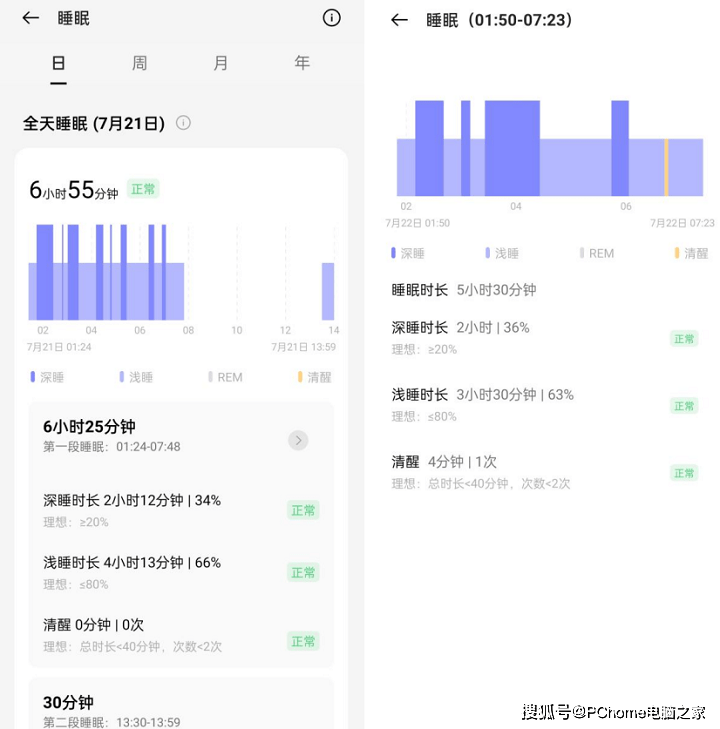720x729 pixels.
Task: Tap 清醒 4分钟 | 1次 text
Action: (444, 462)
